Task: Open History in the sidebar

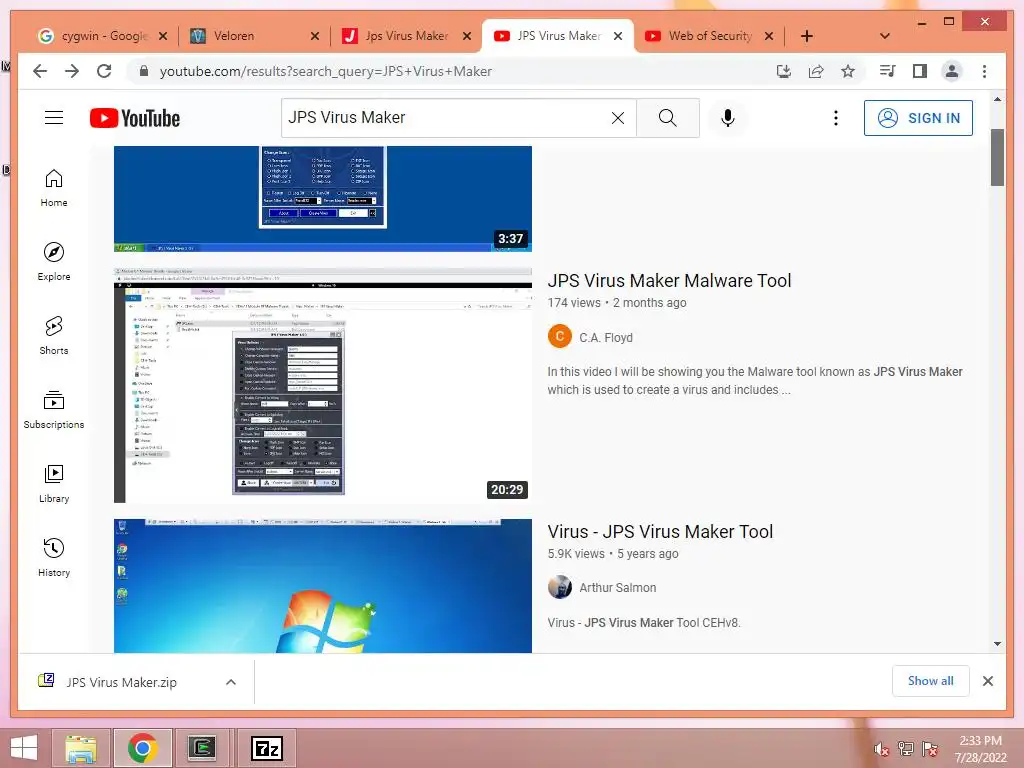Action: [x=54, y=557]
